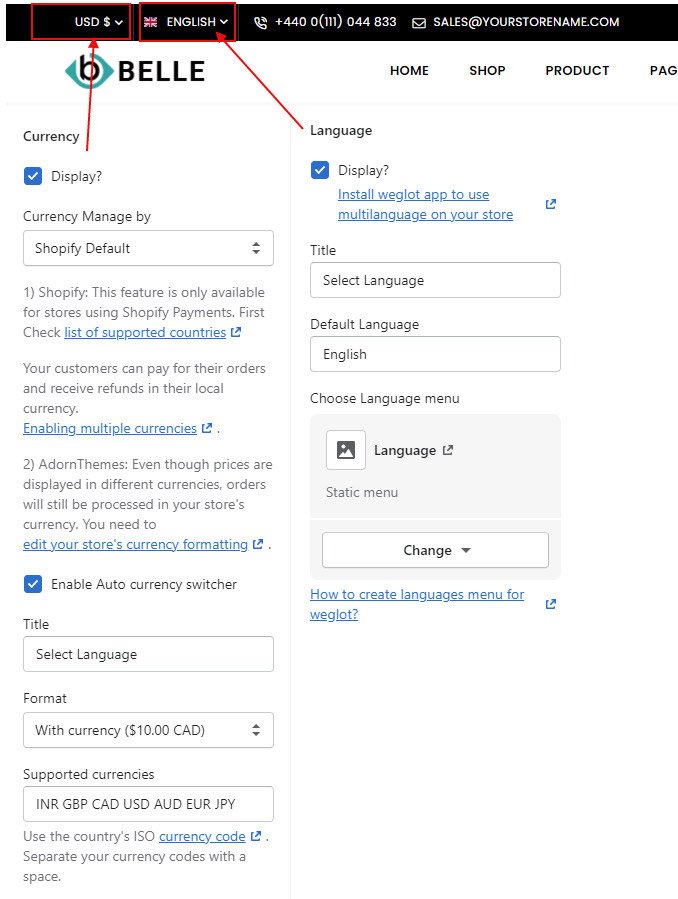Viewport: 678px width, 899px height.
Task: Open the currency Format dropdown
Action: (x=148, y=730)
